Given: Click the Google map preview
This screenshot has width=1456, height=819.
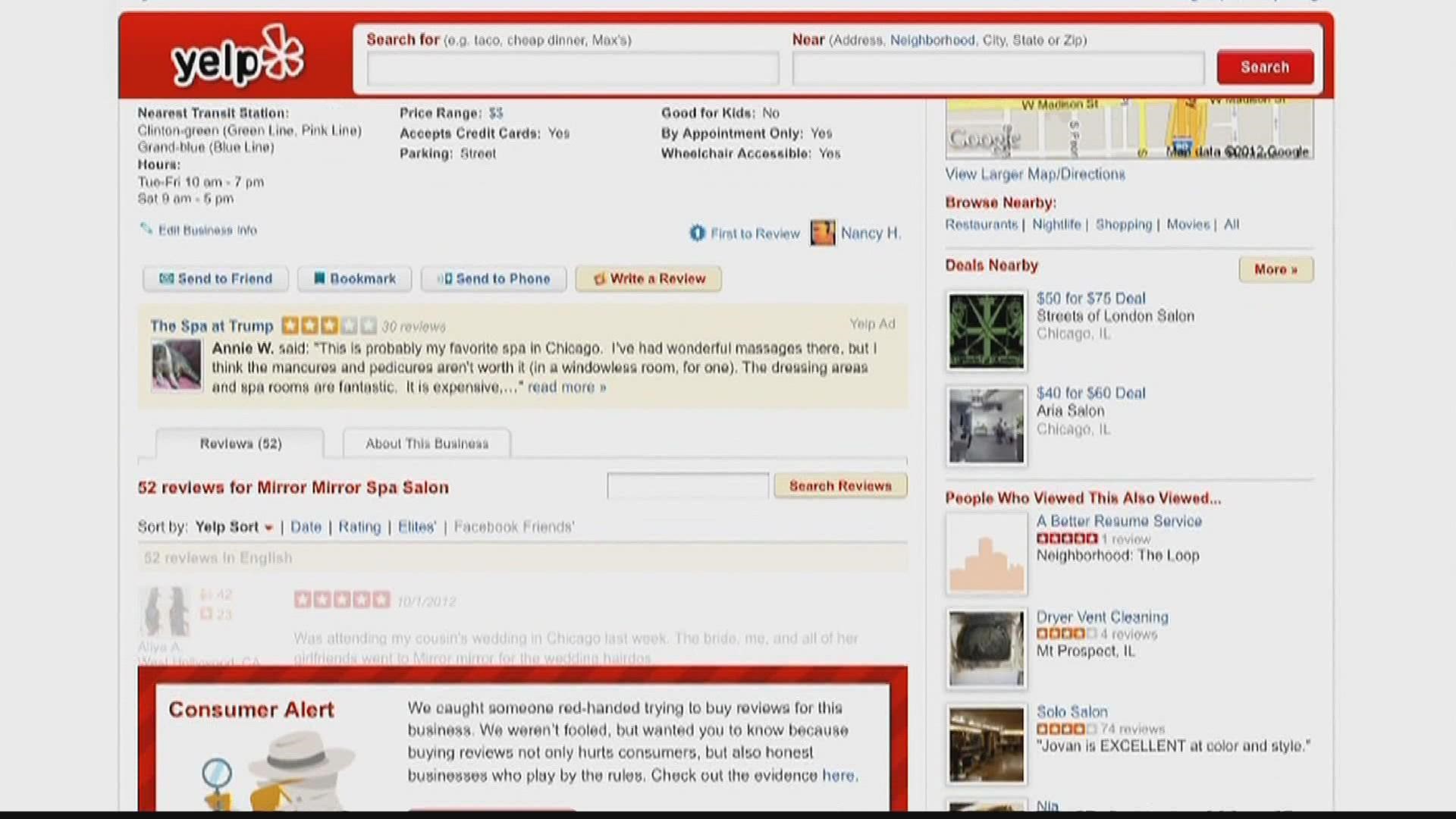Looking at the screenshot, I should [x=1130, y=128].
